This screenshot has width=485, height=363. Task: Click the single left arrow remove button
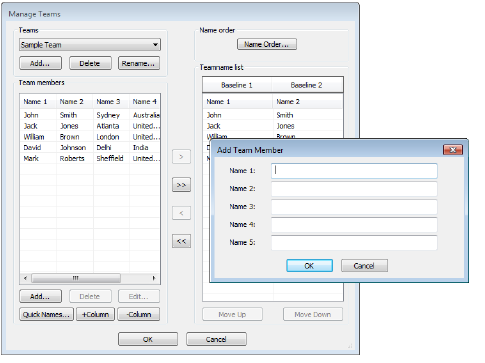(181, 213)
